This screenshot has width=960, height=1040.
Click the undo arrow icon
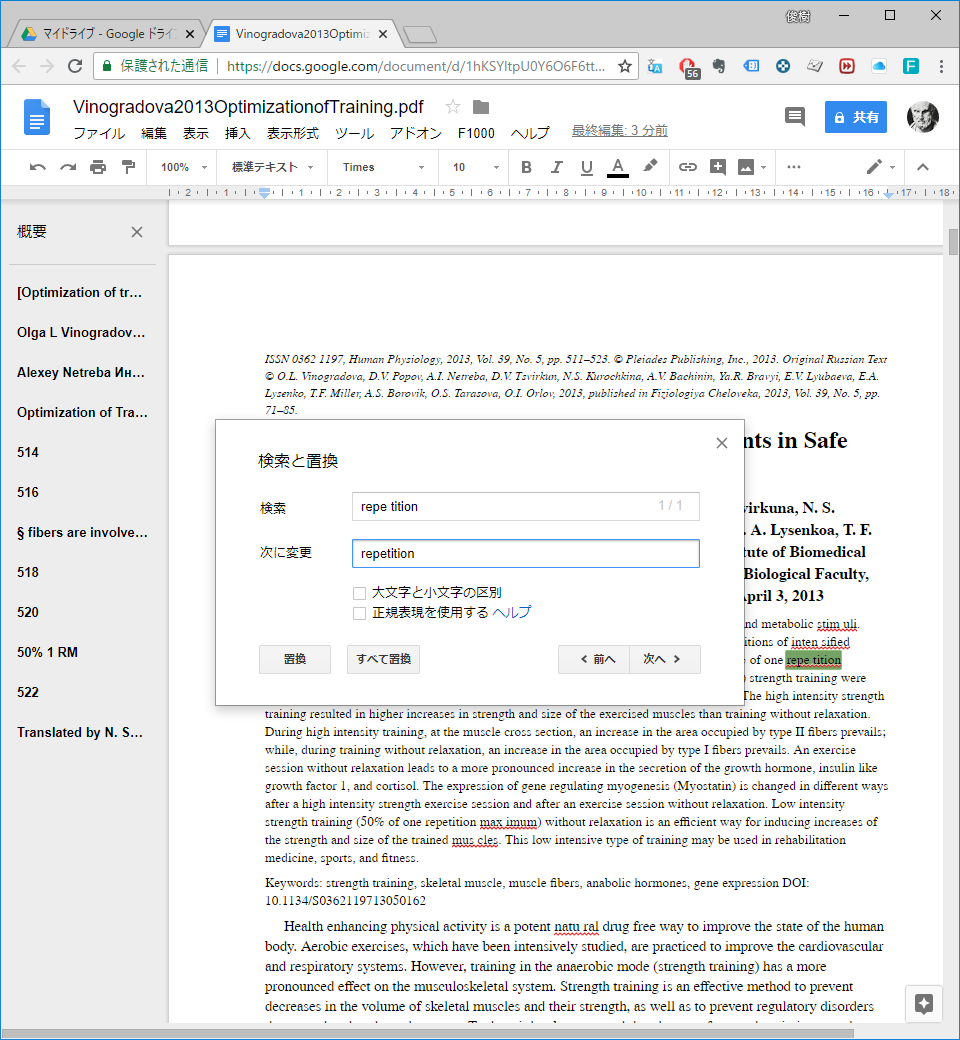coord(38,167)
